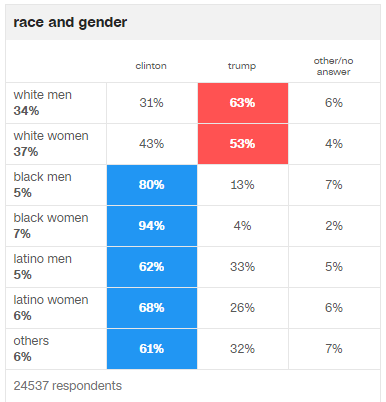Click the blue 94% clinton cell
Viewport: 386px width, 402px height.
point(152,226)
